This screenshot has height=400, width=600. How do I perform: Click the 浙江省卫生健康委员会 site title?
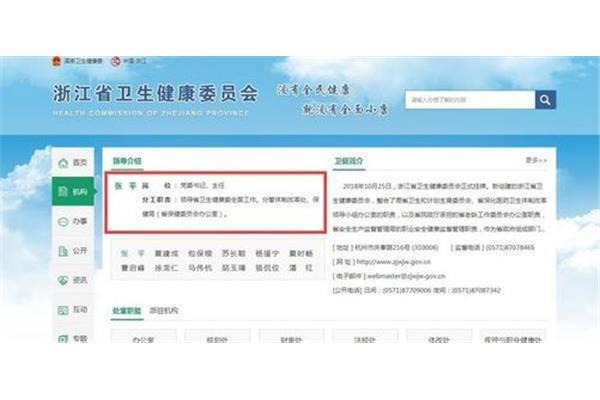(156, 93)
